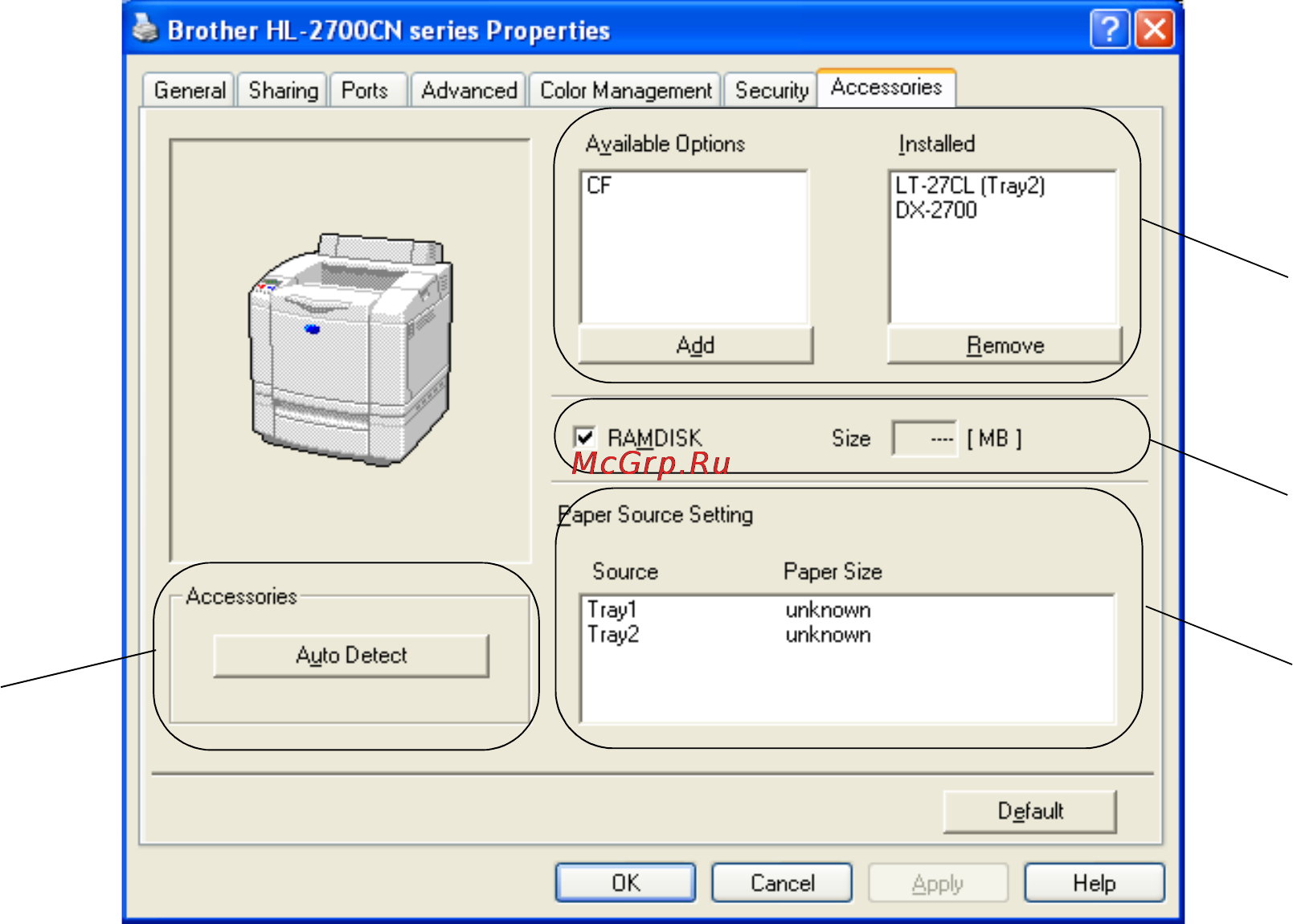The image size is (1293, 924).
Task: Click the Remove button
Action: click(1005, 345)
